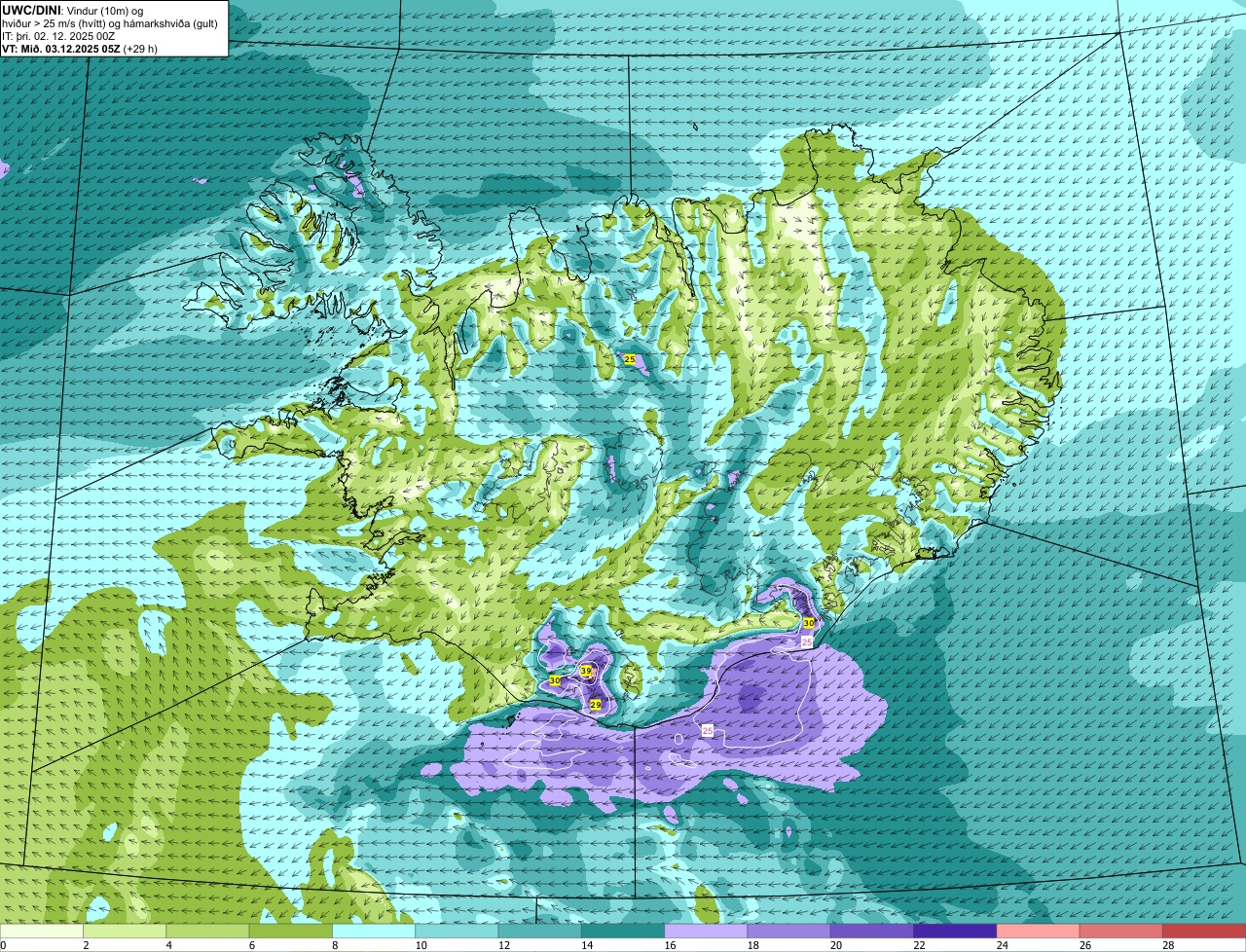Click the legend tick label 18
This screenshot has width=1246, height=952.
click(751, 945)
